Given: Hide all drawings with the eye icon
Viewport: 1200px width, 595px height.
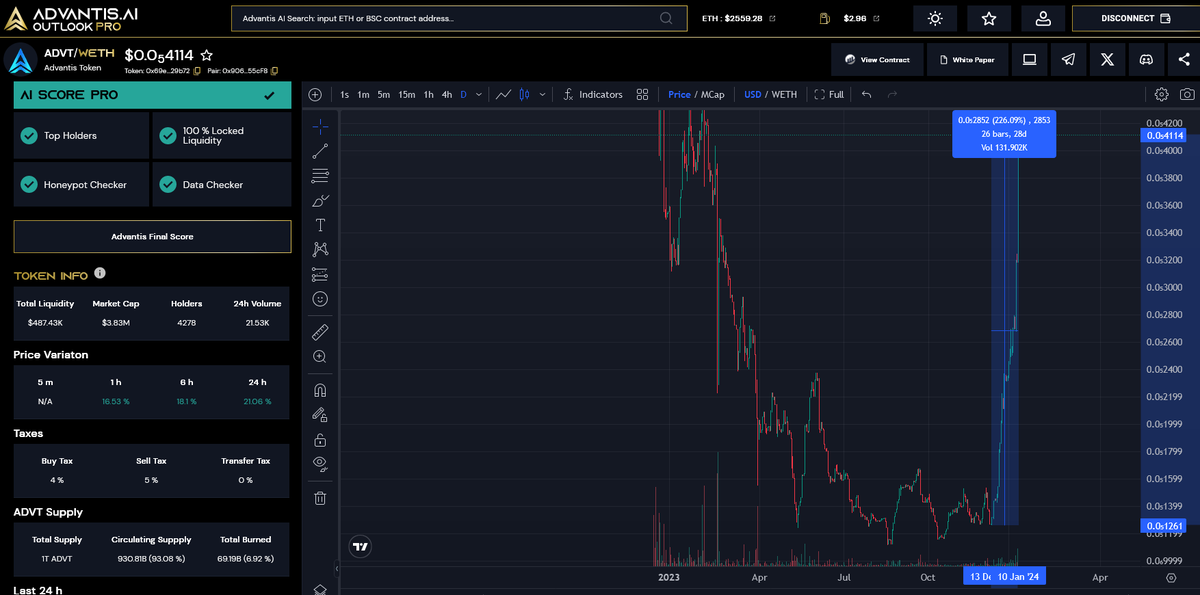Looking at the screenshot, I should point(320,463).
